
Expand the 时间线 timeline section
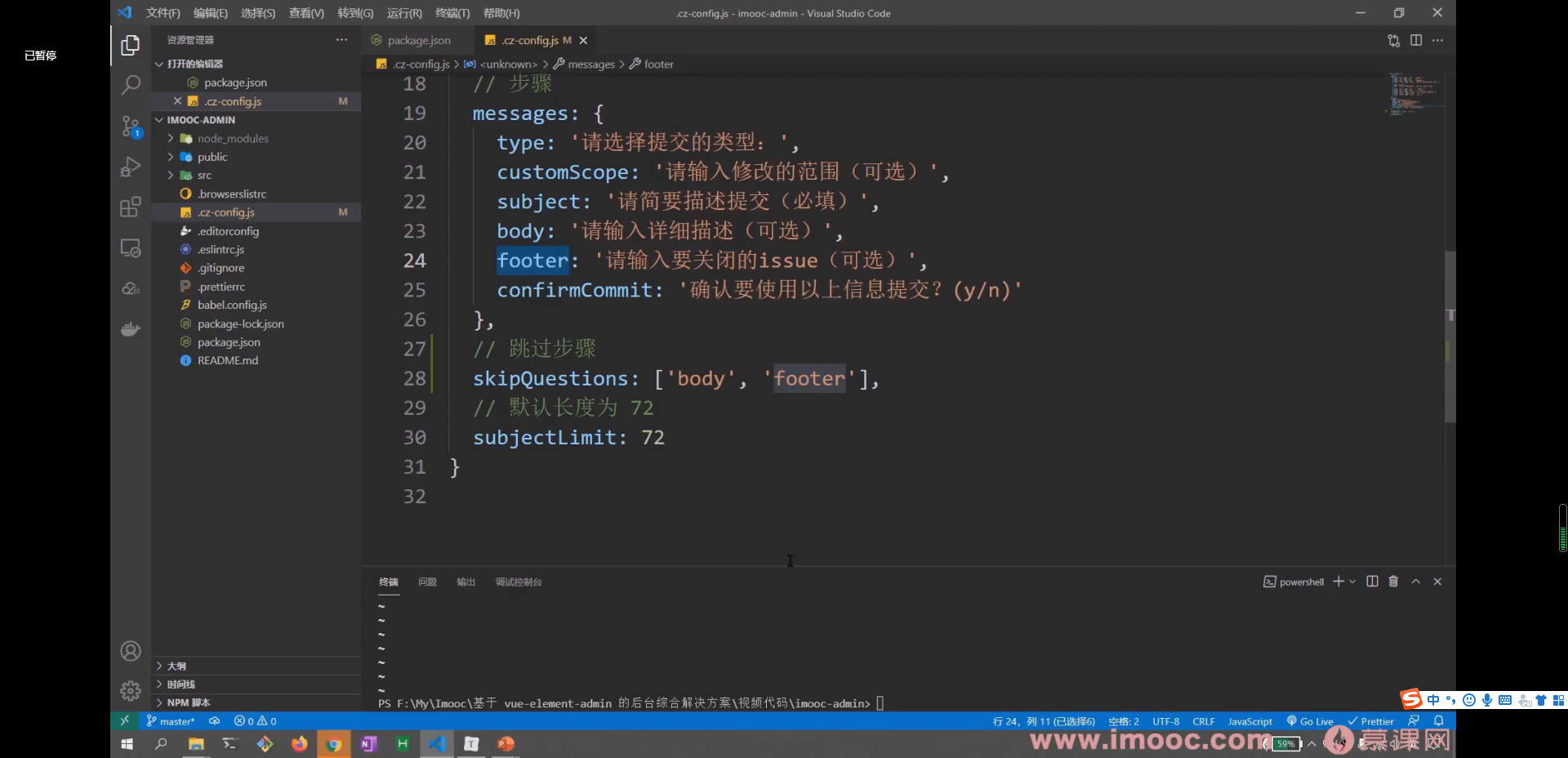pyautogui.click(x=256, y=684)
